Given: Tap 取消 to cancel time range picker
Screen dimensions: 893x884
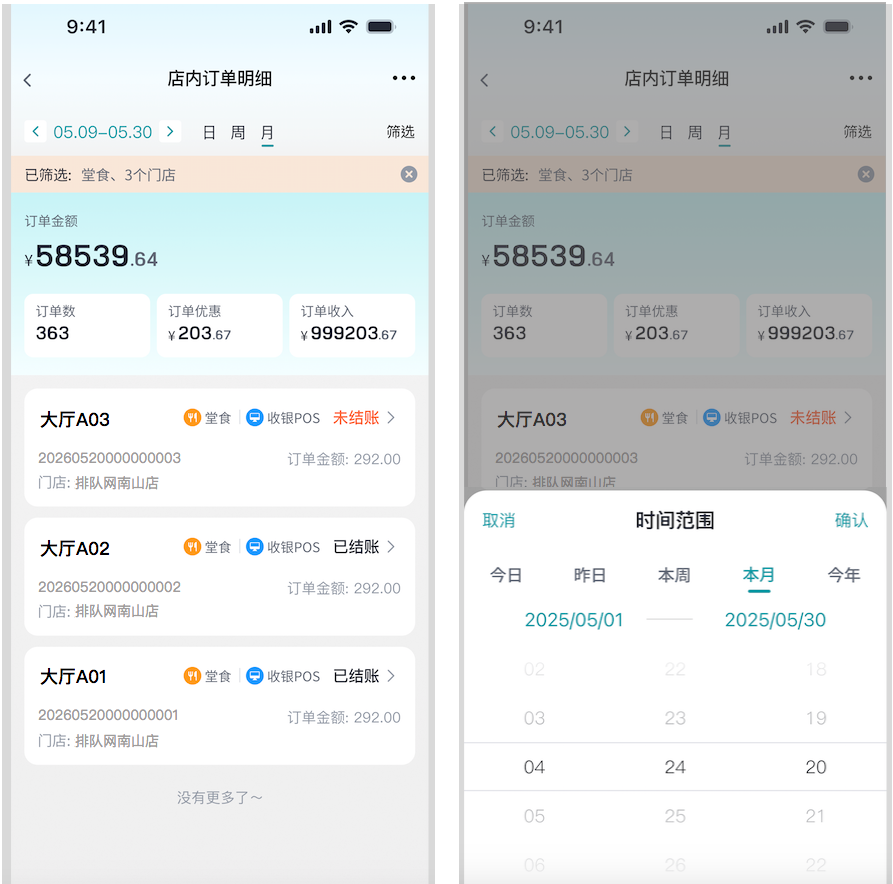Looking at the screenshot, I should click(x=499, y=520).
